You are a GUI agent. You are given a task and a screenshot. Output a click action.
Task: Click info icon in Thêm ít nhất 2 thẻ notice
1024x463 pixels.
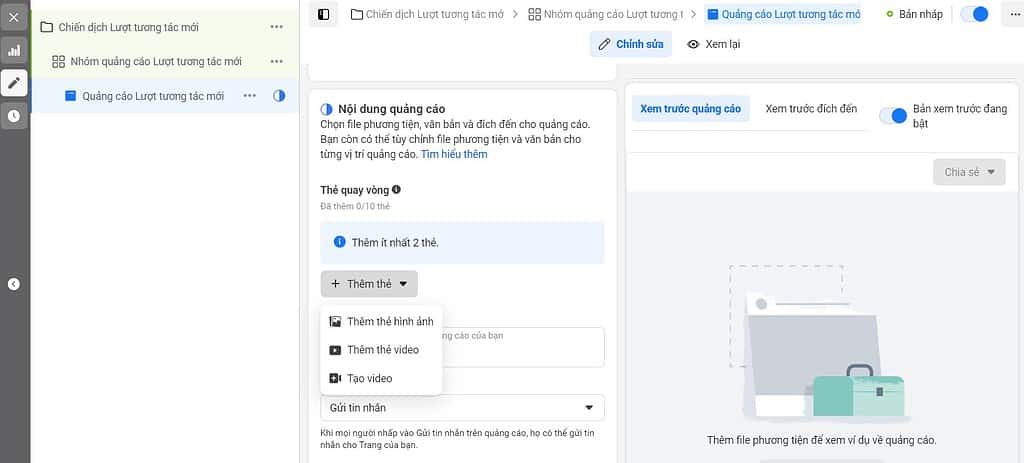click(339, 242)
